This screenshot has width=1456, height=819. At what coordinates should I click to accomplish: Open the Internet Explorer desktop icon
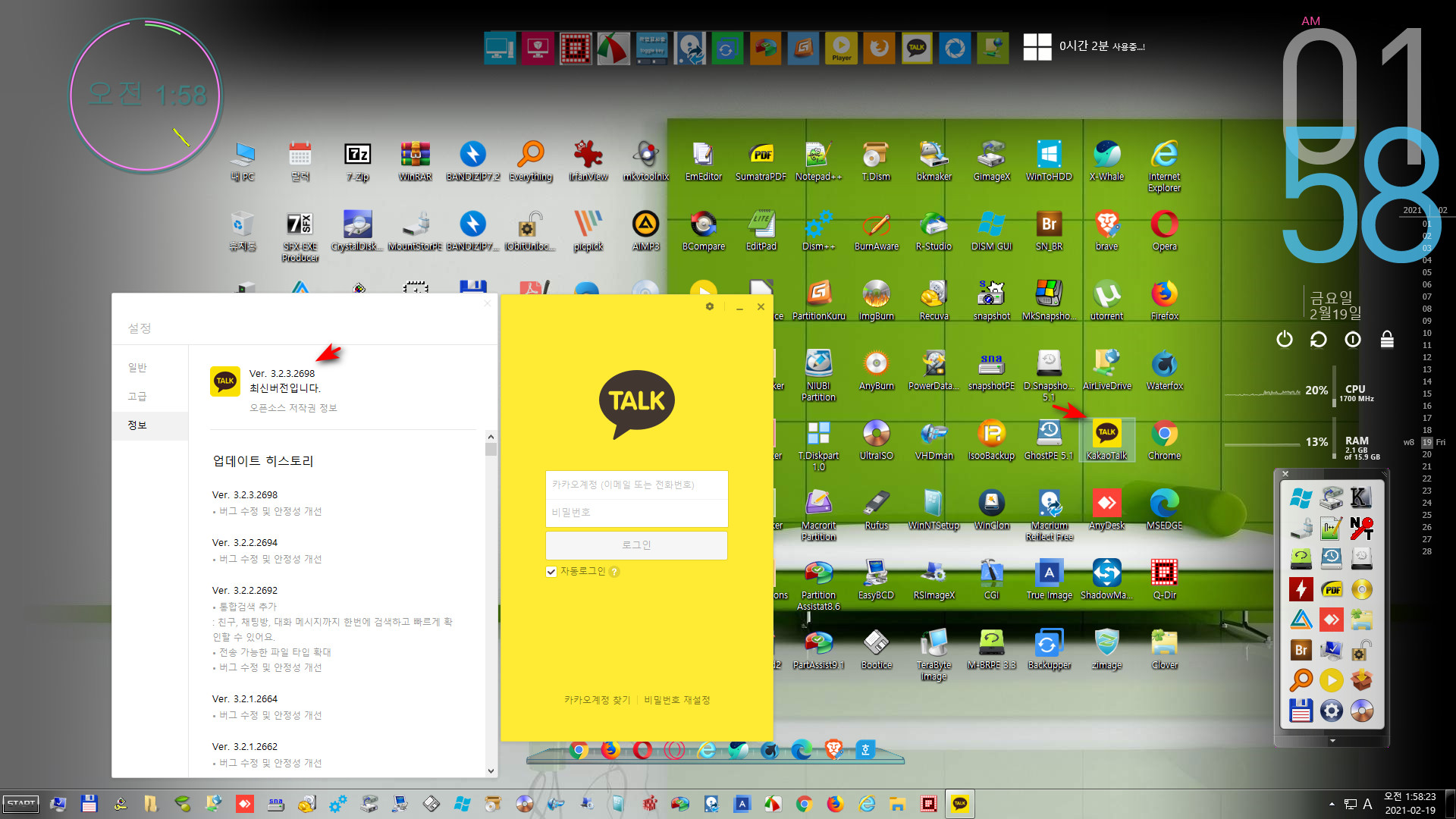[1164, 166]
